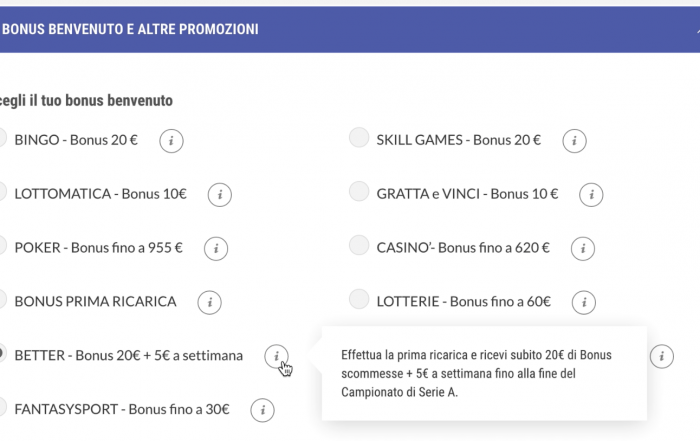Click info icon right of the tooltip popup
Image resolution: width=700 pixels, height=441 pixels.
(662, 356)
